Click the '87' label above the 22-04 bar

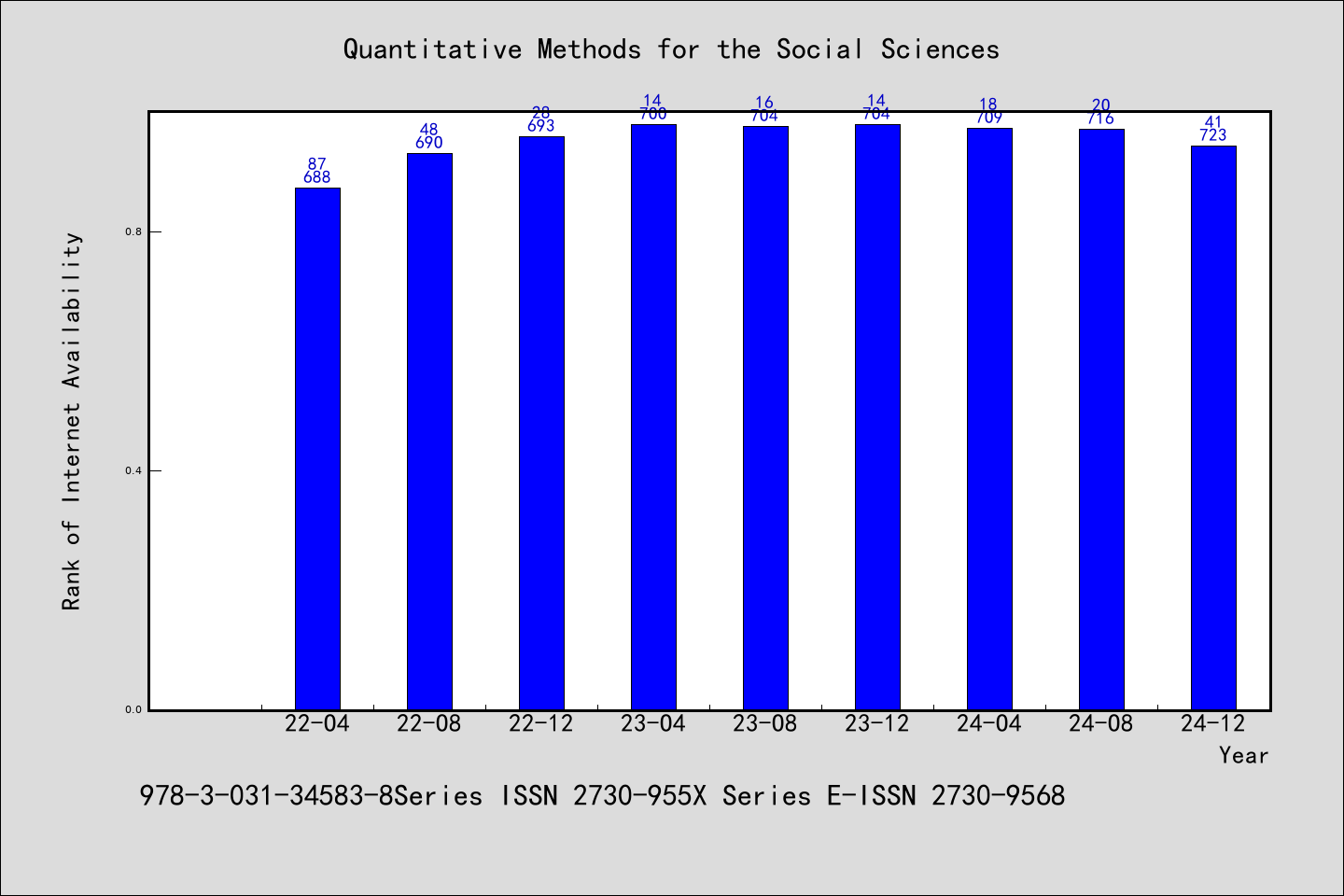coord(317,164)
